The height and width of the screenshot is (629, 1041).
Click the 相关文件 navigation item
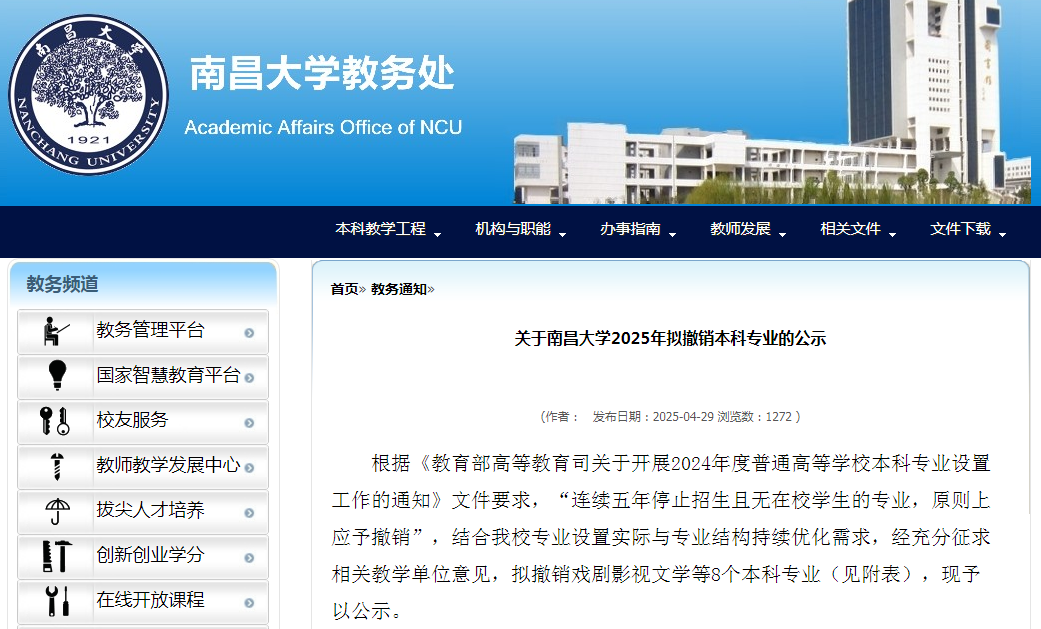pyautogui.click(x=847, y=228)
